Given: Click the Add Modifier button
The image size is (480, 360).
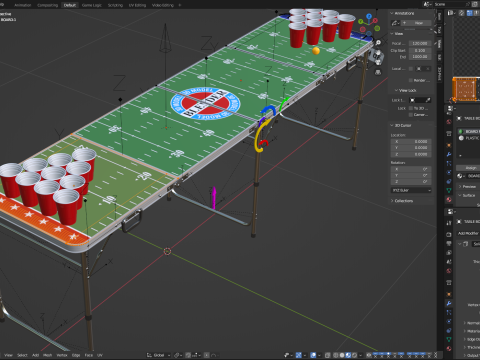Looking at the screenshot, I should pos(468,233).
